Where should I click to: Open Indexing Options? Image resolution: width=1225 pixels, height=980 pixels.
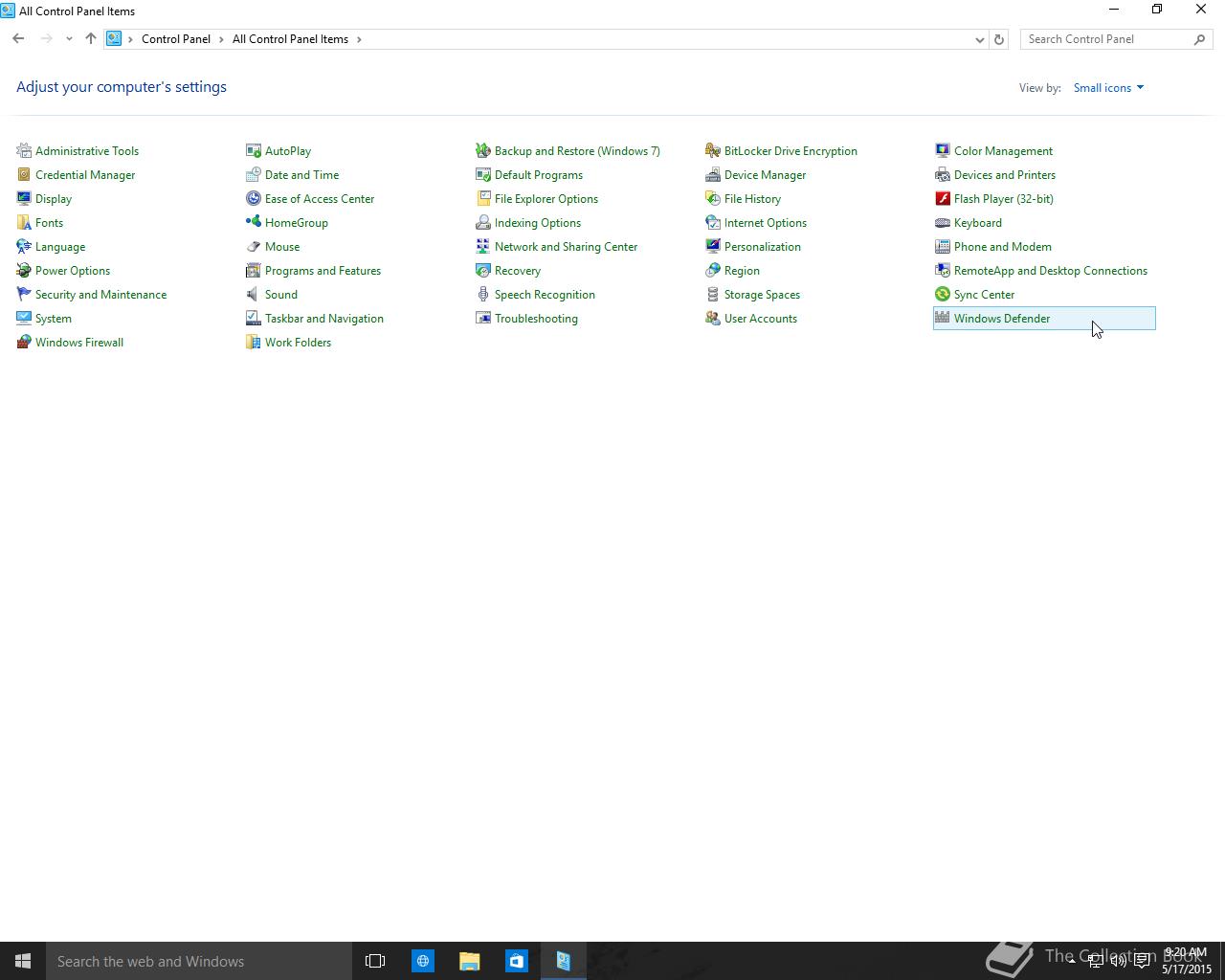pos(538,223)
